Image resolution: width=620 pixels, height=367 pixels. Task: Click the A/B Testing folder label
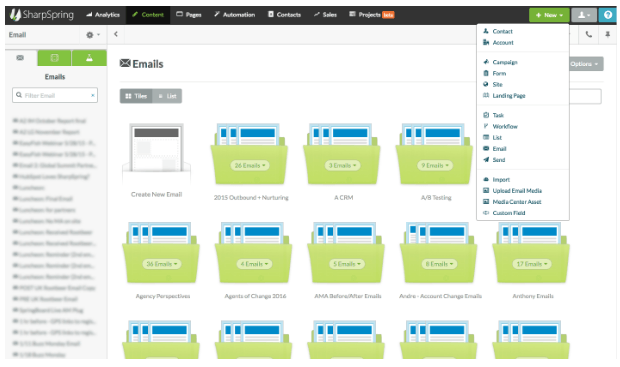(436, 197)
